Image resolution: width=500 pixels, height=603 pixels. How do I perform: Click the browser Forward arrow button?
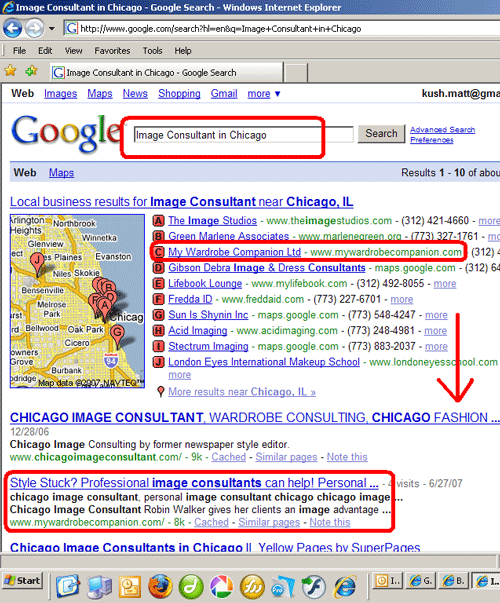point(35,28)
